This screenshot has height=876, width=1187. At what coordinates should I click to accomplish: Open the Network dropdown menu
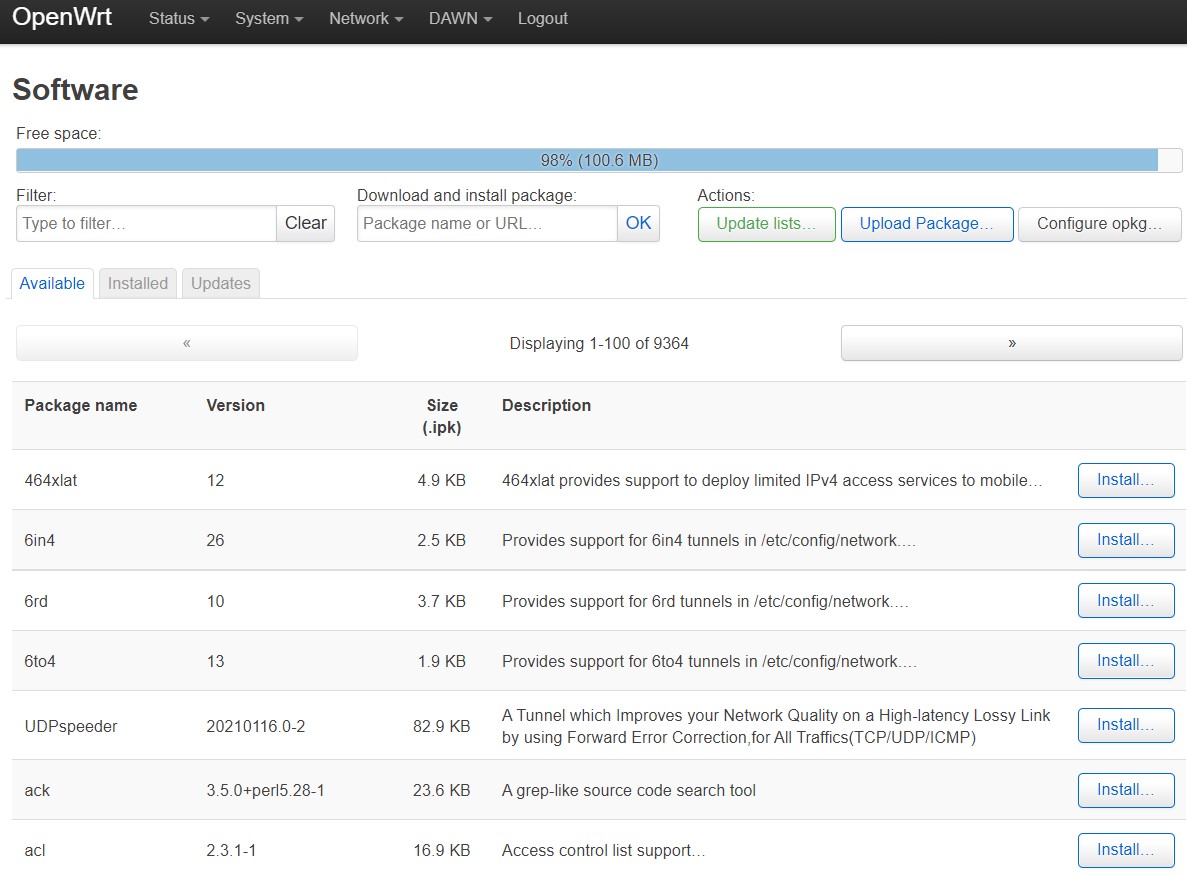(365, 19)
